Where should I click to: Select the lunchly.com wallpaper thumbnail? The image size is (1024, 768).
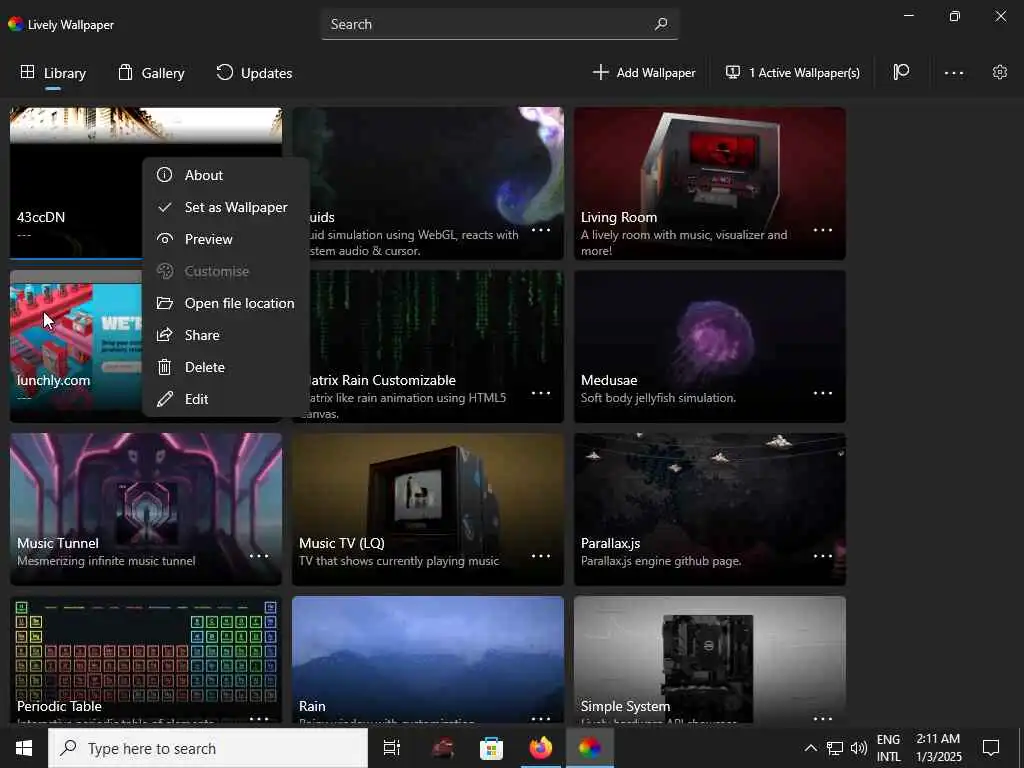76,346
